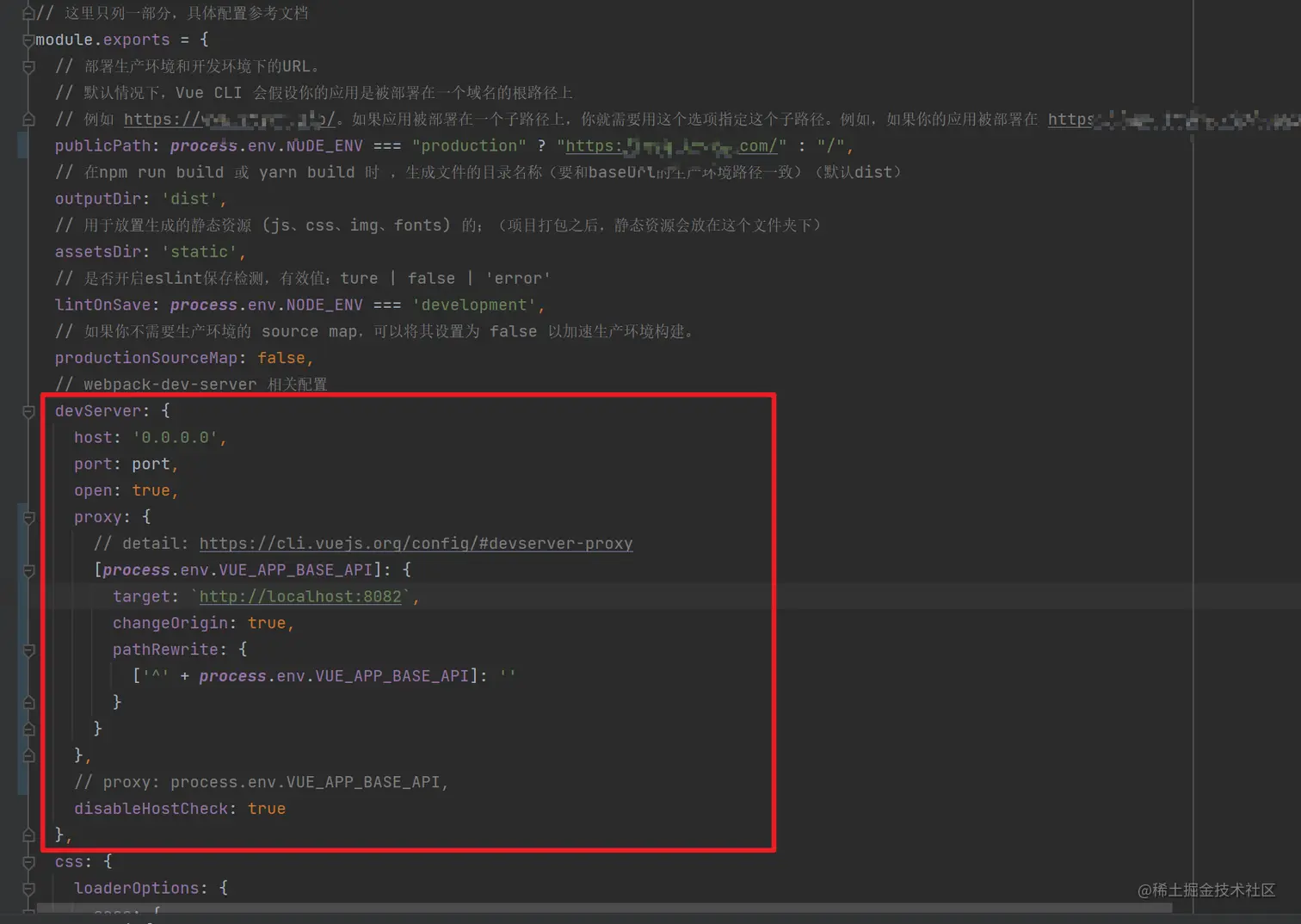
Task: Collapse the devServer block fold marker
Action: point(28,412)
